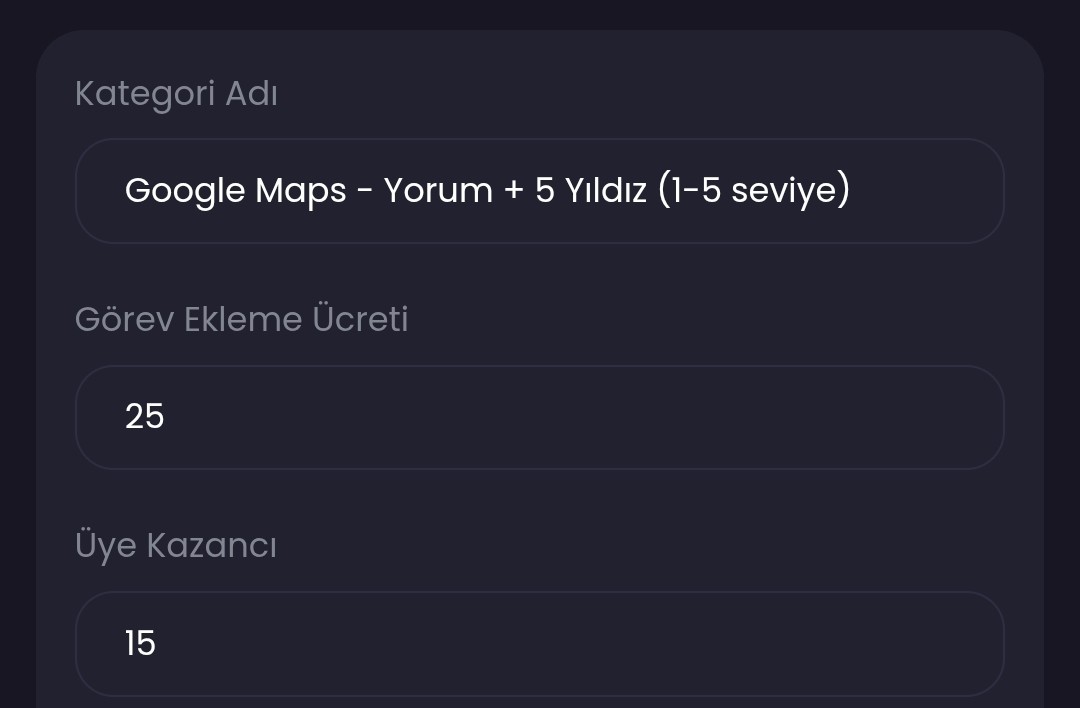The width and height of the screenshot is (1080, 708).
Task: Click the Görev Ekleme Ücreti input field
Action: [539, 417]
